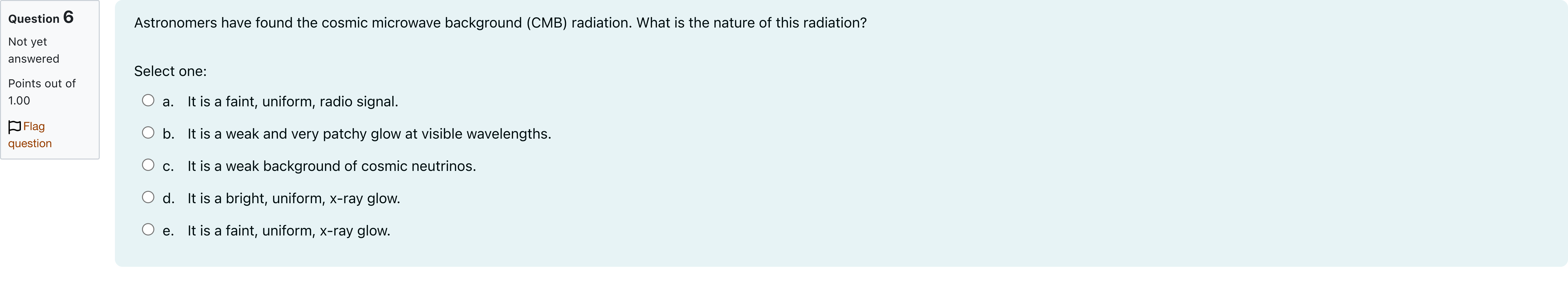Click the question info sidebar panel
1568x282 pixels.
pyautogui.click(x=50, y=79)
